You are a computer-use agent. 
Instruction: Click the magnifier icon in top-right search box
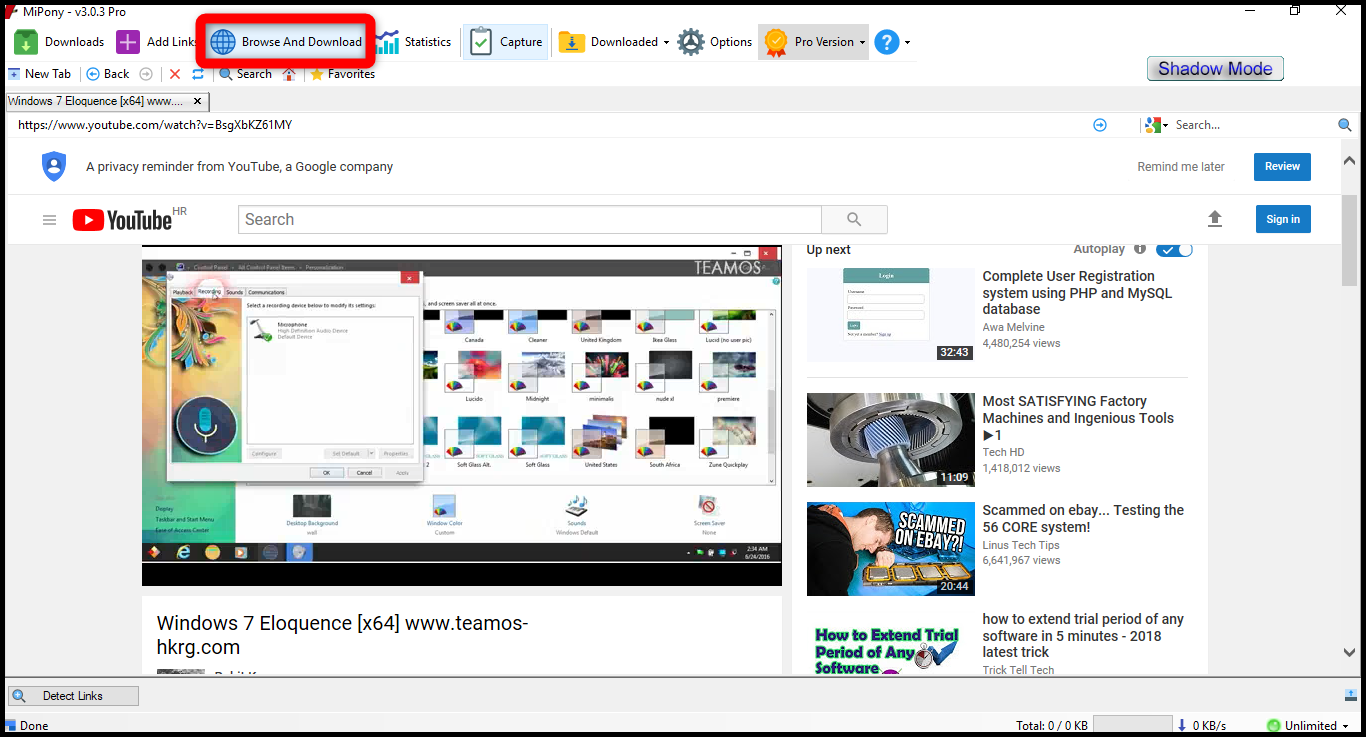pyautogui.click(x=1345, y=125)
